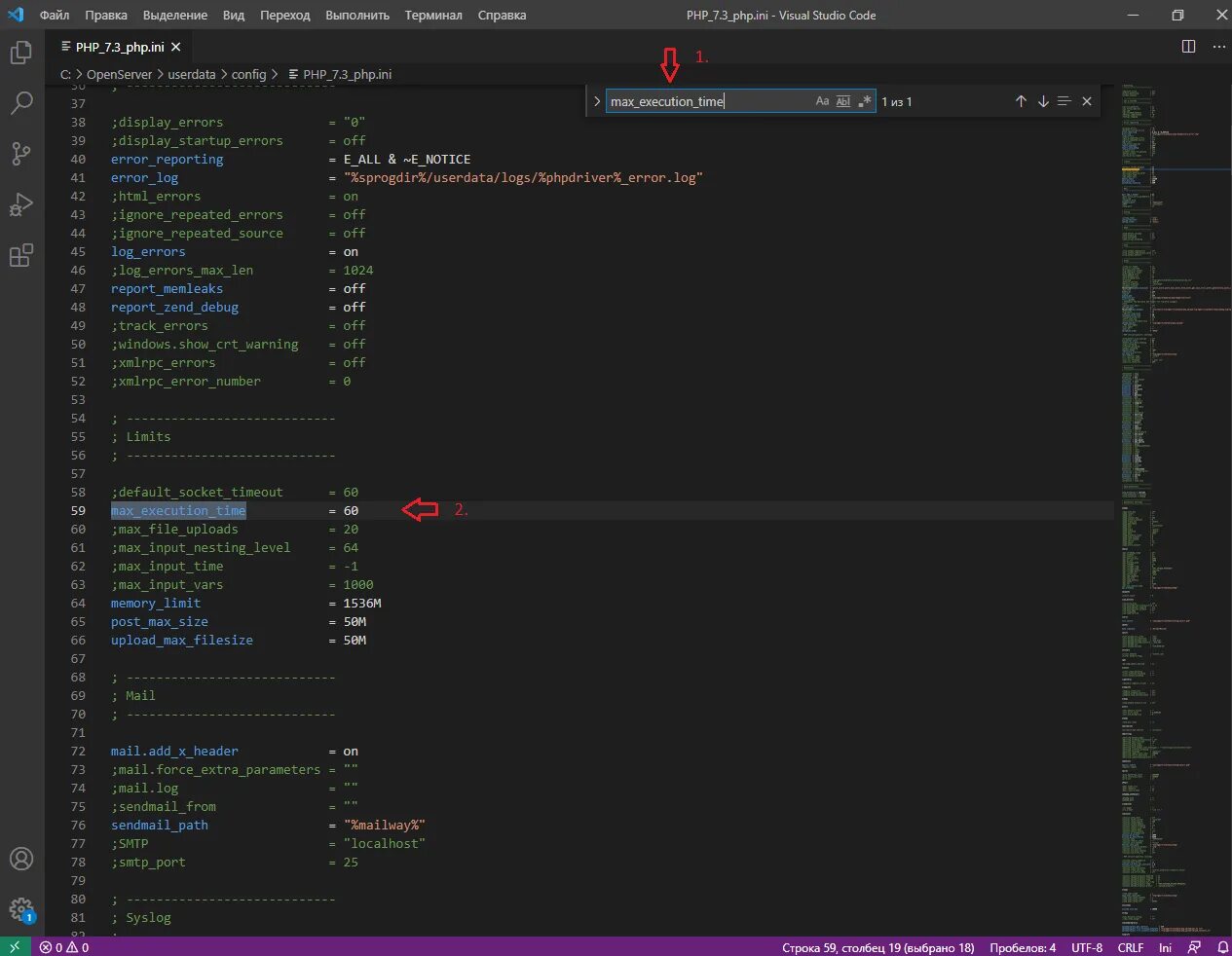Change language mode Ini

point(1165,946)
